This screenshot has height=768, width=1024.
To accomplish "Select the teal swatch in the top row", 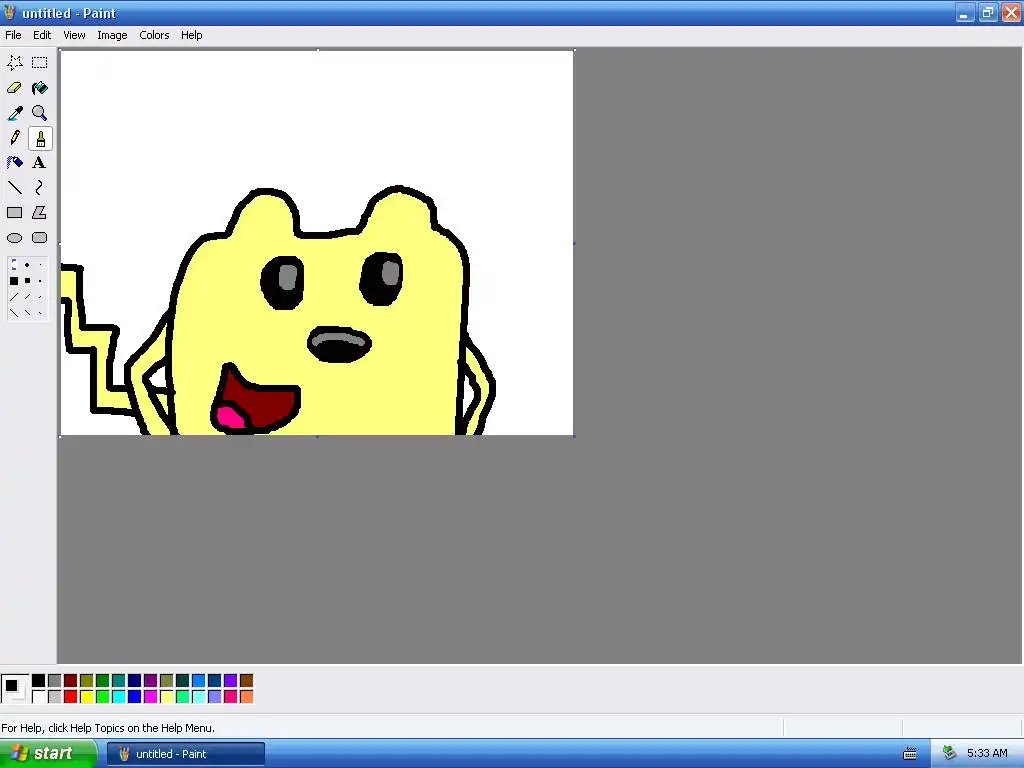I will pos(118,681).
